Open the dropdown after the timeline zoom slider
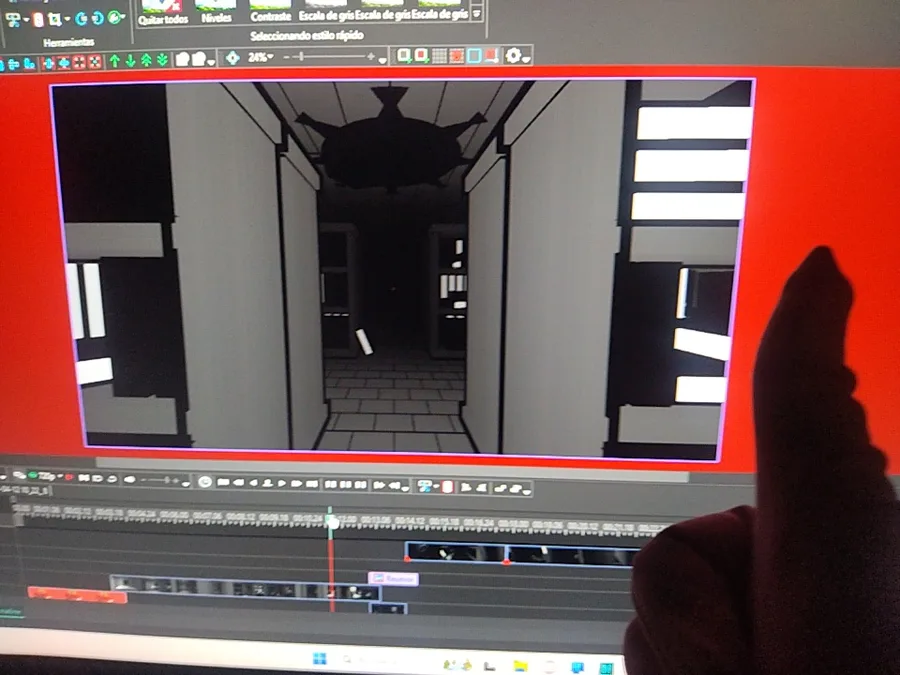The width and height of the screenshot is (900, 675). pyautogui.click(x=185, y=483)
